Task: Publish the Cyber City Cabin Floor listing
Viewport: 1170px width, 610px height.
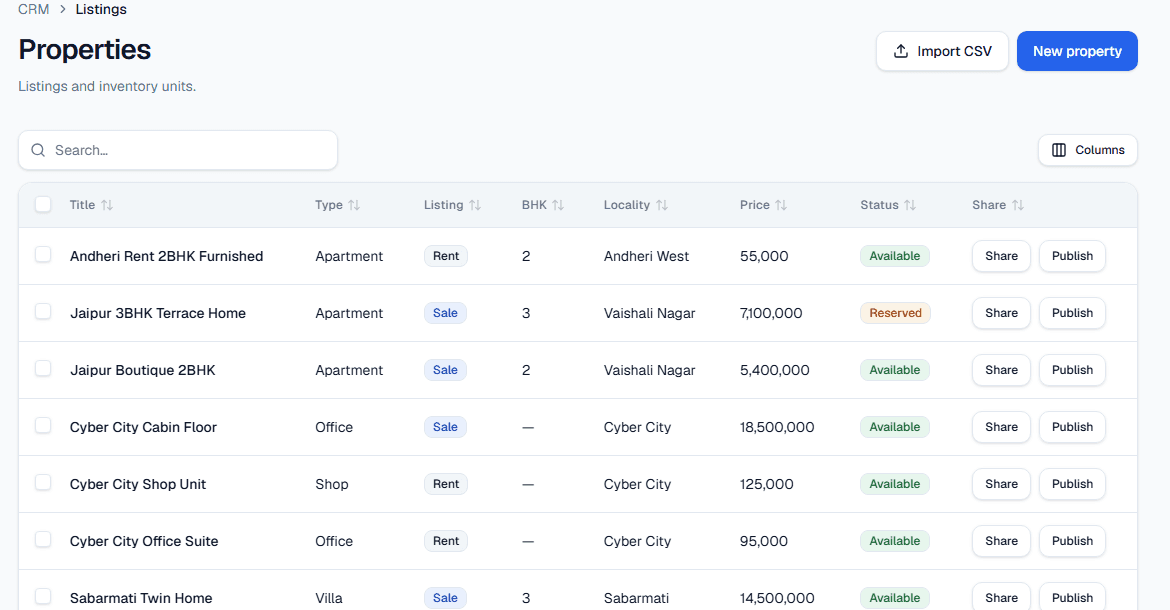Action: pos(1072,427)
